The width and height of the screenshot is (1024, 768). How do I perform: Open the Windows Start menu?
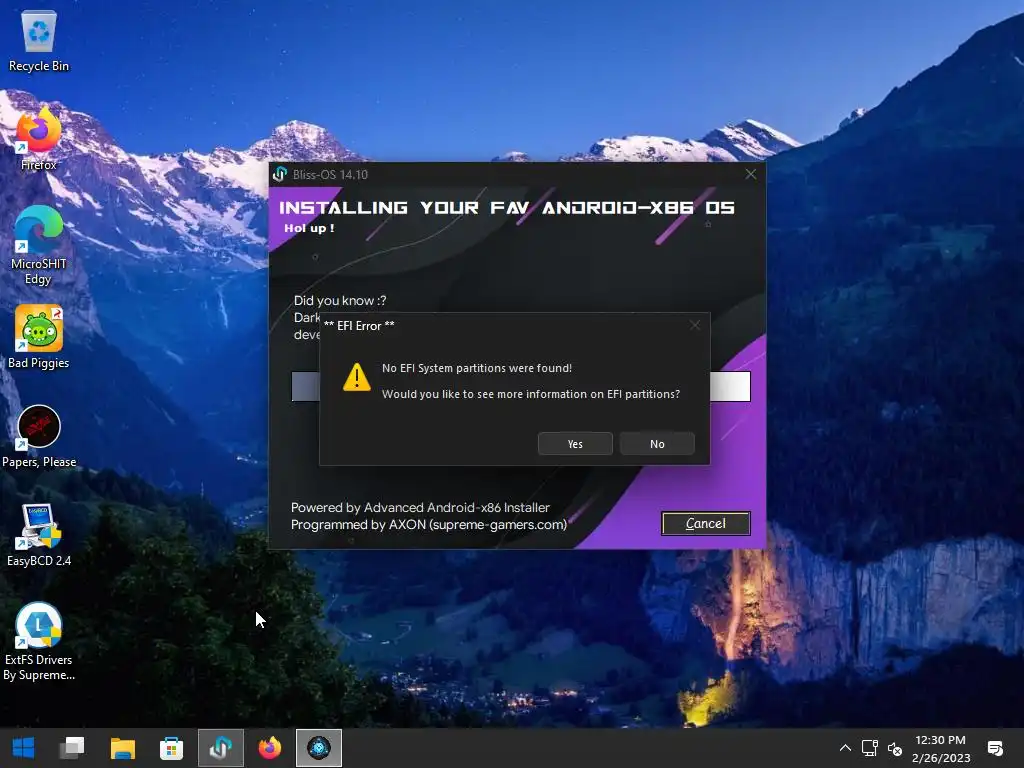click(24, 748)
